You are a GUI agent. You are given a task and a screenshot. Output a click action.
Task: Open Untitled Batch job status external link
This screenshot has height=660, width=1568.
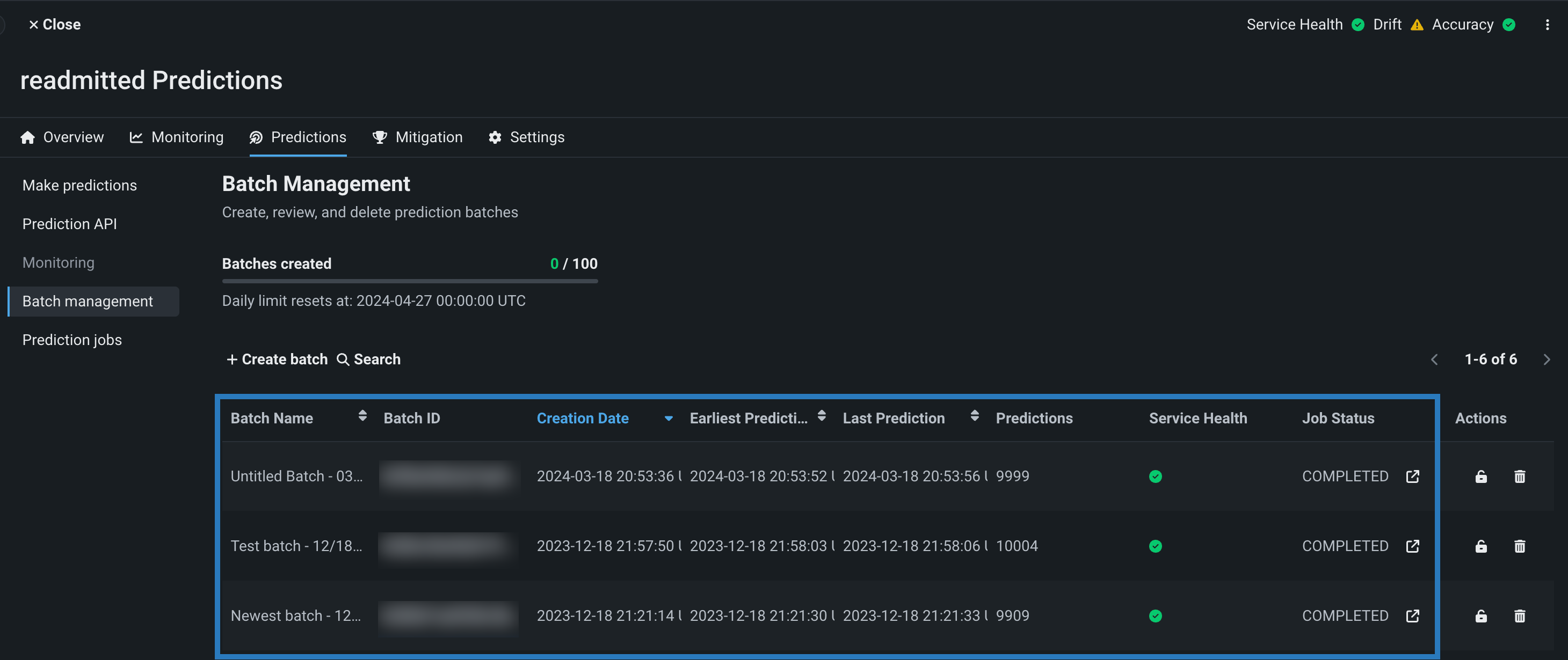(x=1412, y=476)
